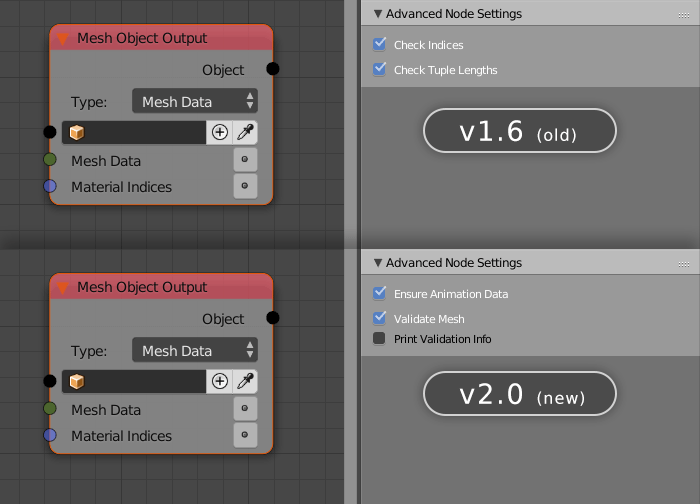This screenshot has width=700, height=504.
Task: Click the plus new-object icon in the bottom node
Action: 220,381
